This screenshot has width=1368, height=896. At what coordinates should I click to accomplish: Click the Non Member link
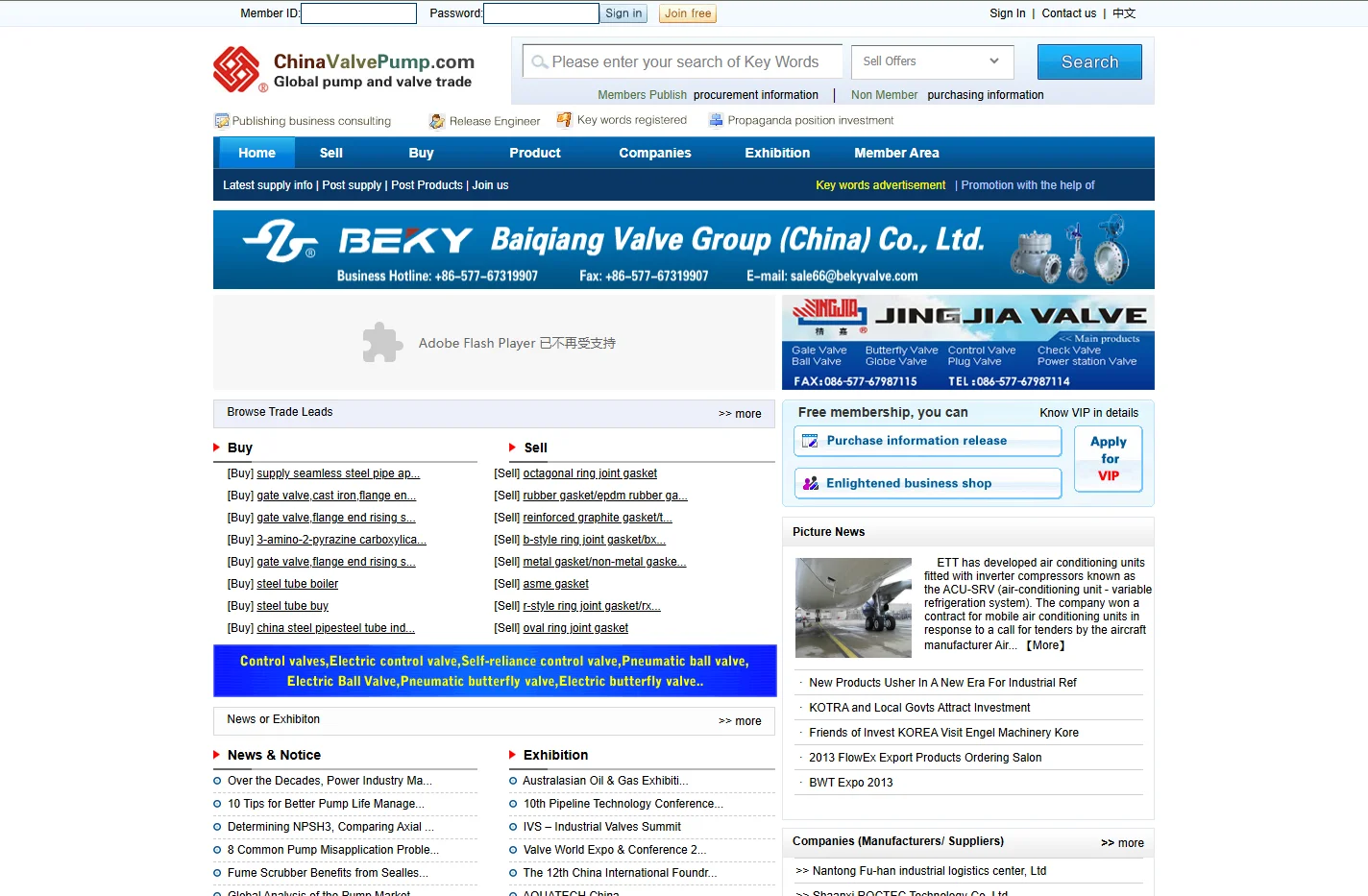coord(884,95)
